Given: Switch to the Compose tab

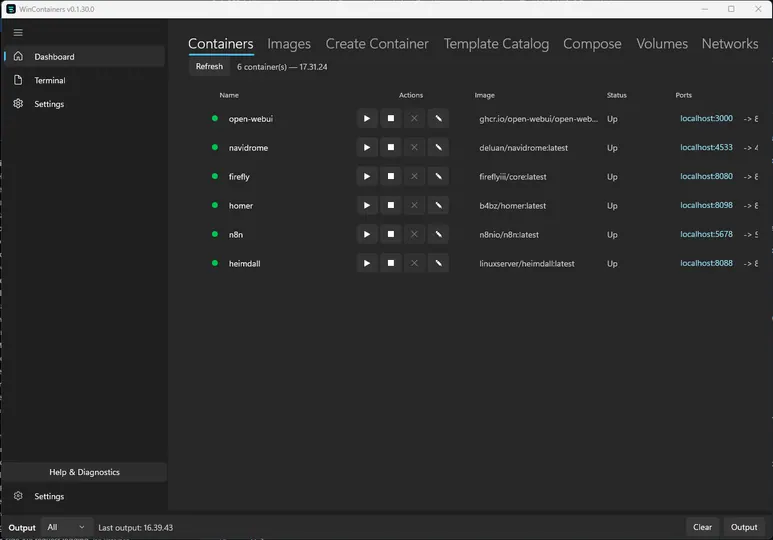Looking at the screenshot, I should pos(592,44).
